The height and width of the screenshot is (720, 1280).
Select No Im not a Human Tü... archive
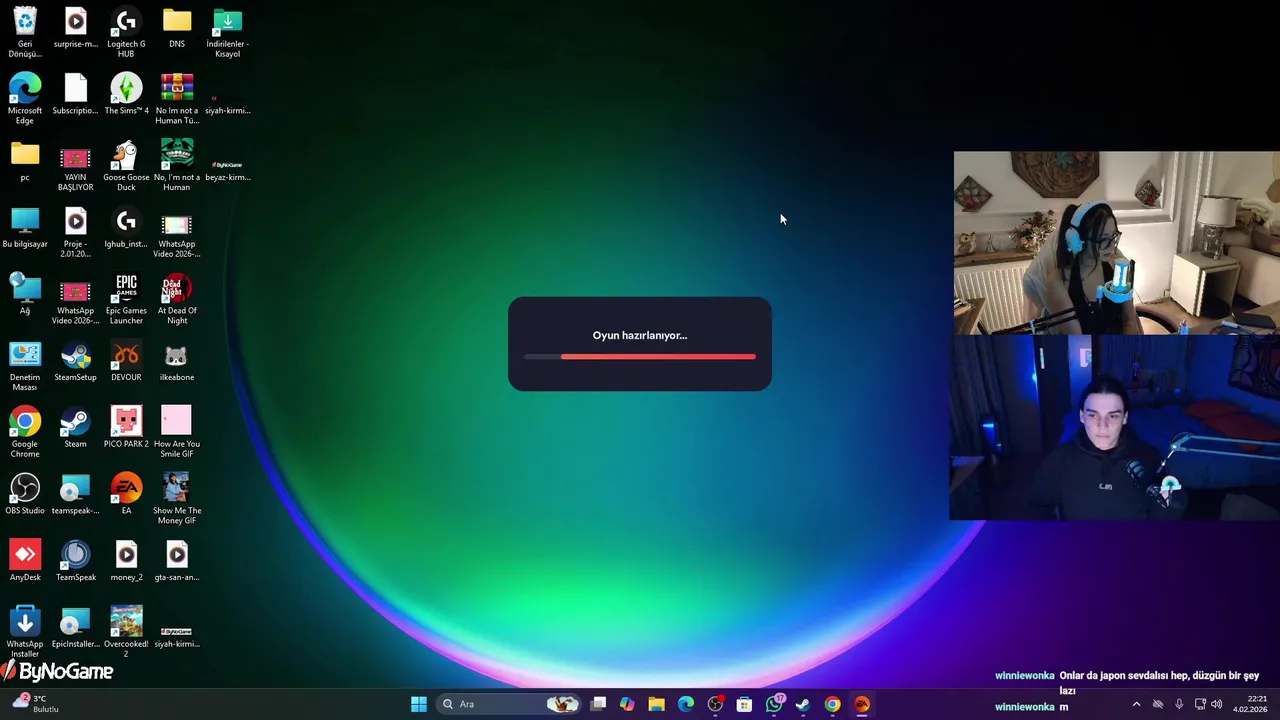(177, 99)
